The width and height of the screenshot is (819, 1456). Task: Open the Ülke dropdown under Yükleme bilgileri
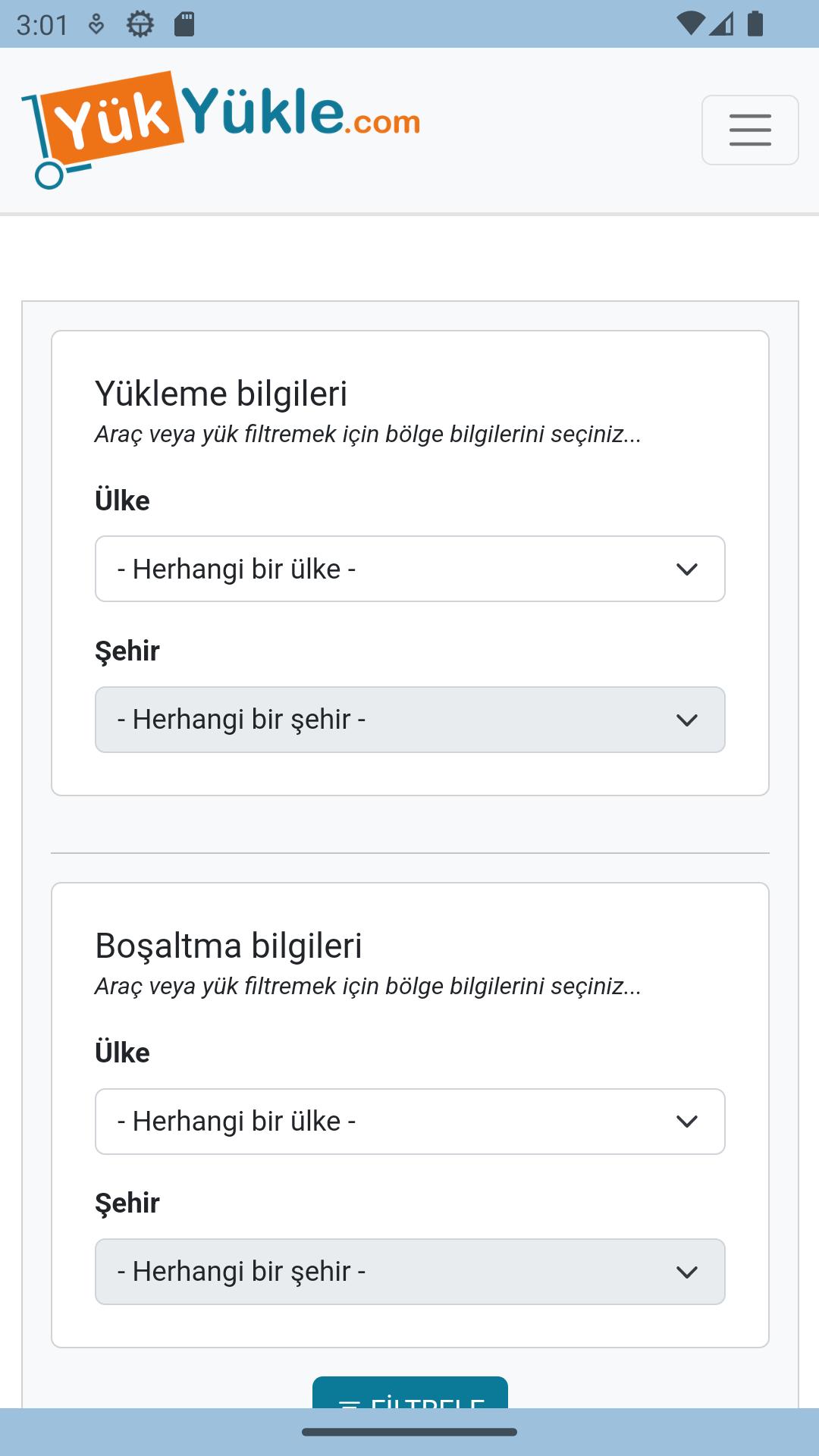click(410, 569)
